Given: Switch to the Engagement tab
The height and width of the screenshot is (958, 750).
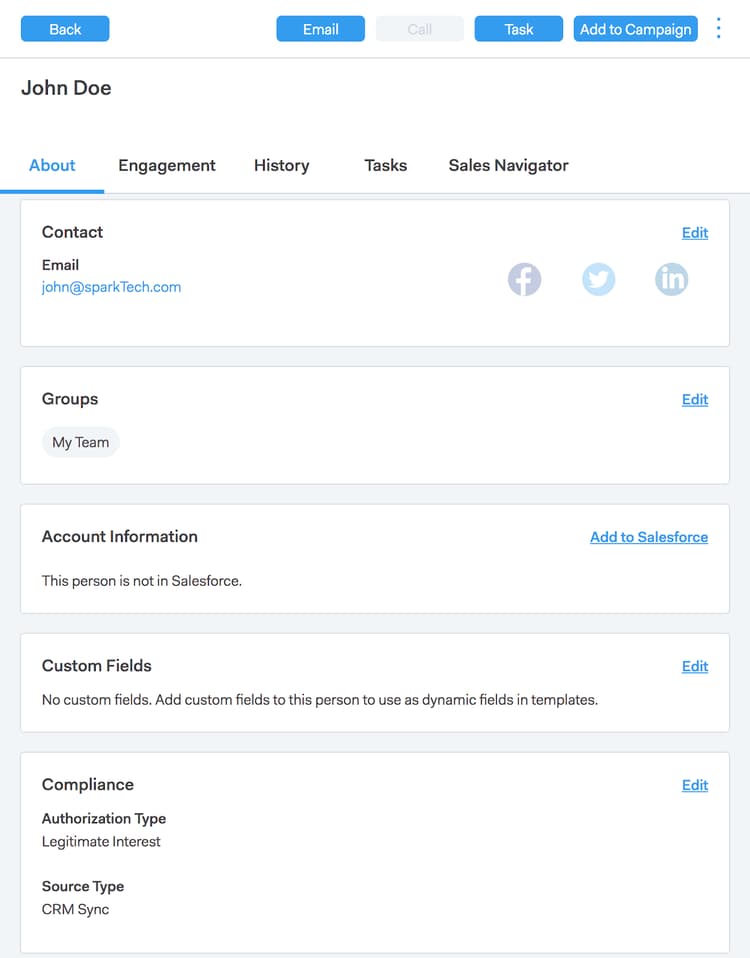Looking at the screenshot, I should (167, 166).
